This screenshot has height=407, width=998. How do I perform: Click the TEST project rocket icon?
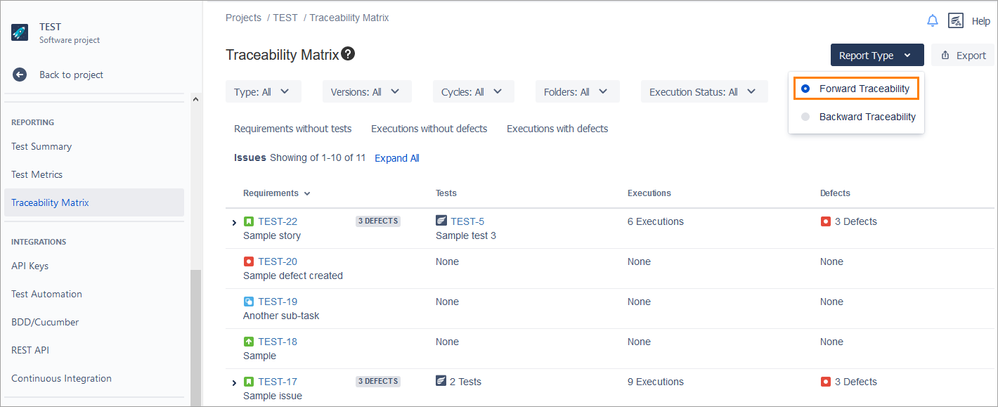[x=20, y=32]
